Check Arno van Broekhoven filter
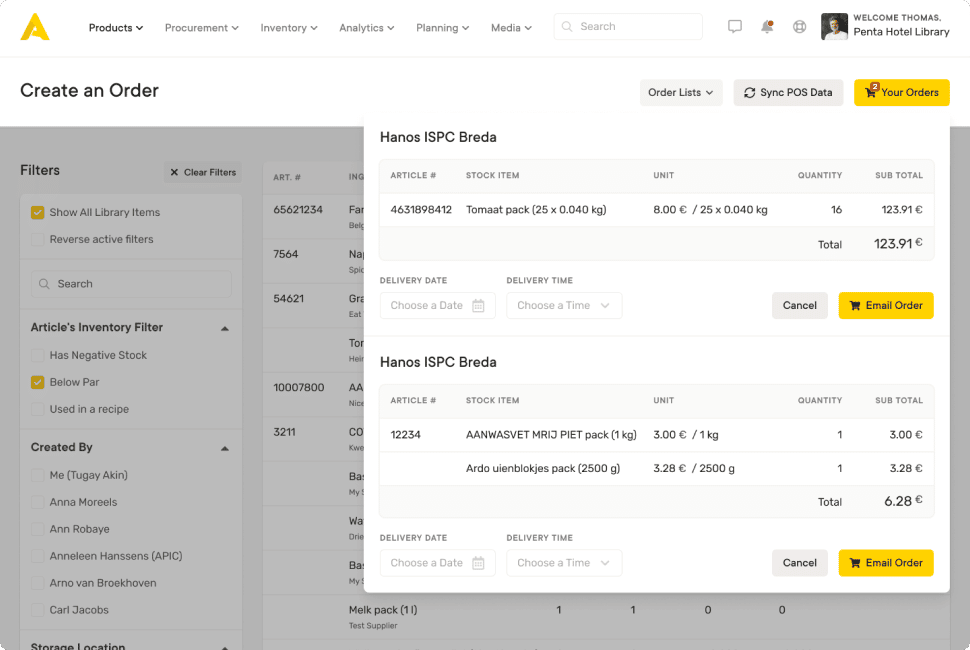 coord(37,583)
